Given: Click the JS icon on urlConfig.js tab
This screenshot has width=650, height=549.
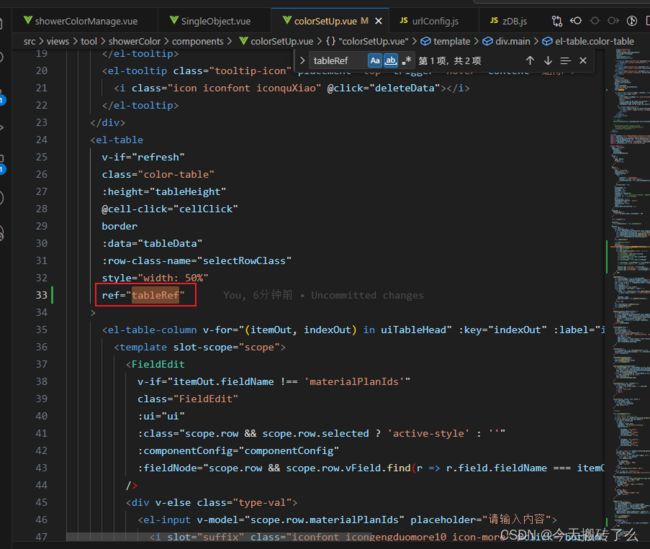Looking at the screenshot, I should (404, 20).
